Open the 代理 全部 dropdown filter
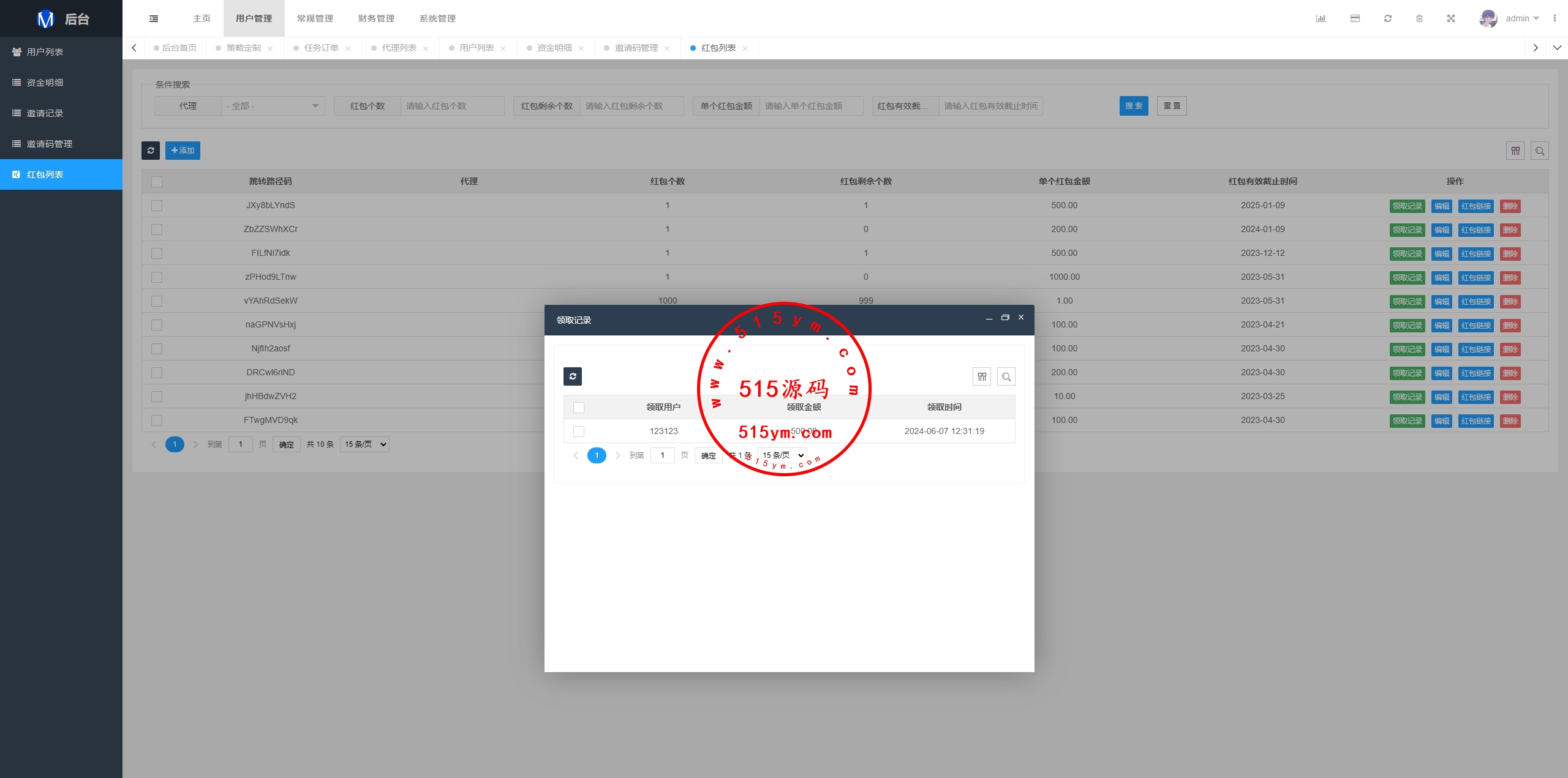This screenshot has height=778, width=1568. [x=272, y=106]
